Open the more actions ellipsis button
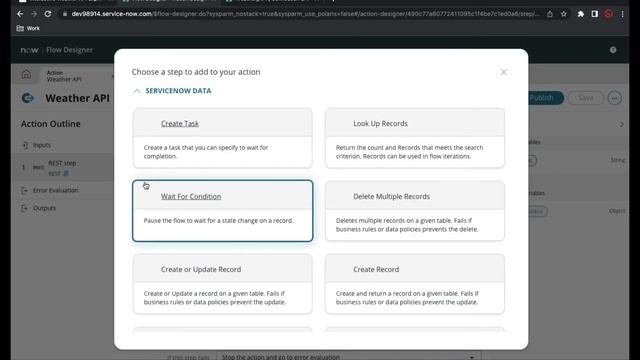640x360 pixels. pos(614,98)
